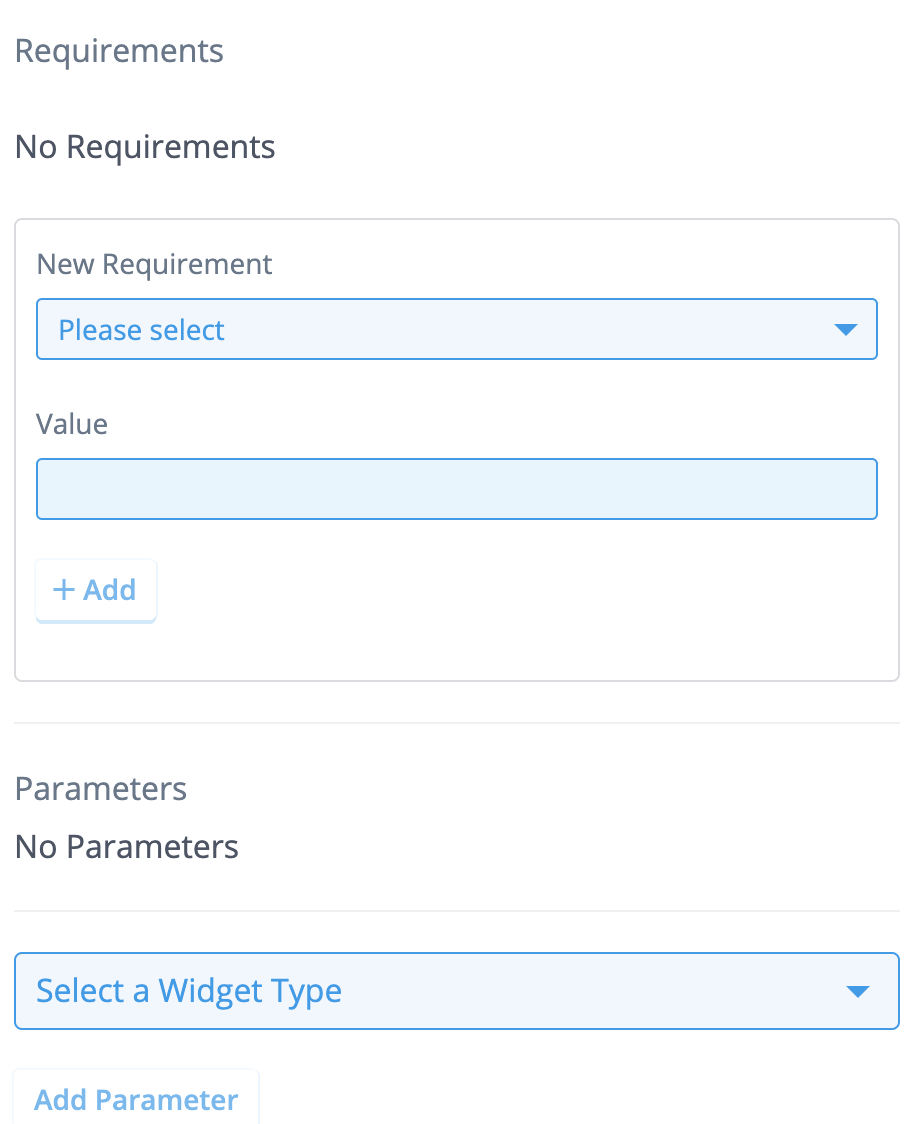Click the plus icon in the Add button
The width and height of the screenshot is (920, 1124).
[64, 590]
